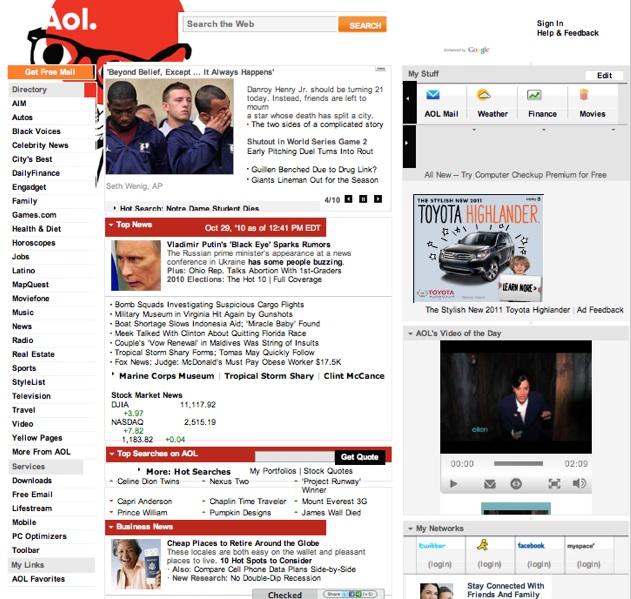Expand the second My Stuff row arrow

409,147
